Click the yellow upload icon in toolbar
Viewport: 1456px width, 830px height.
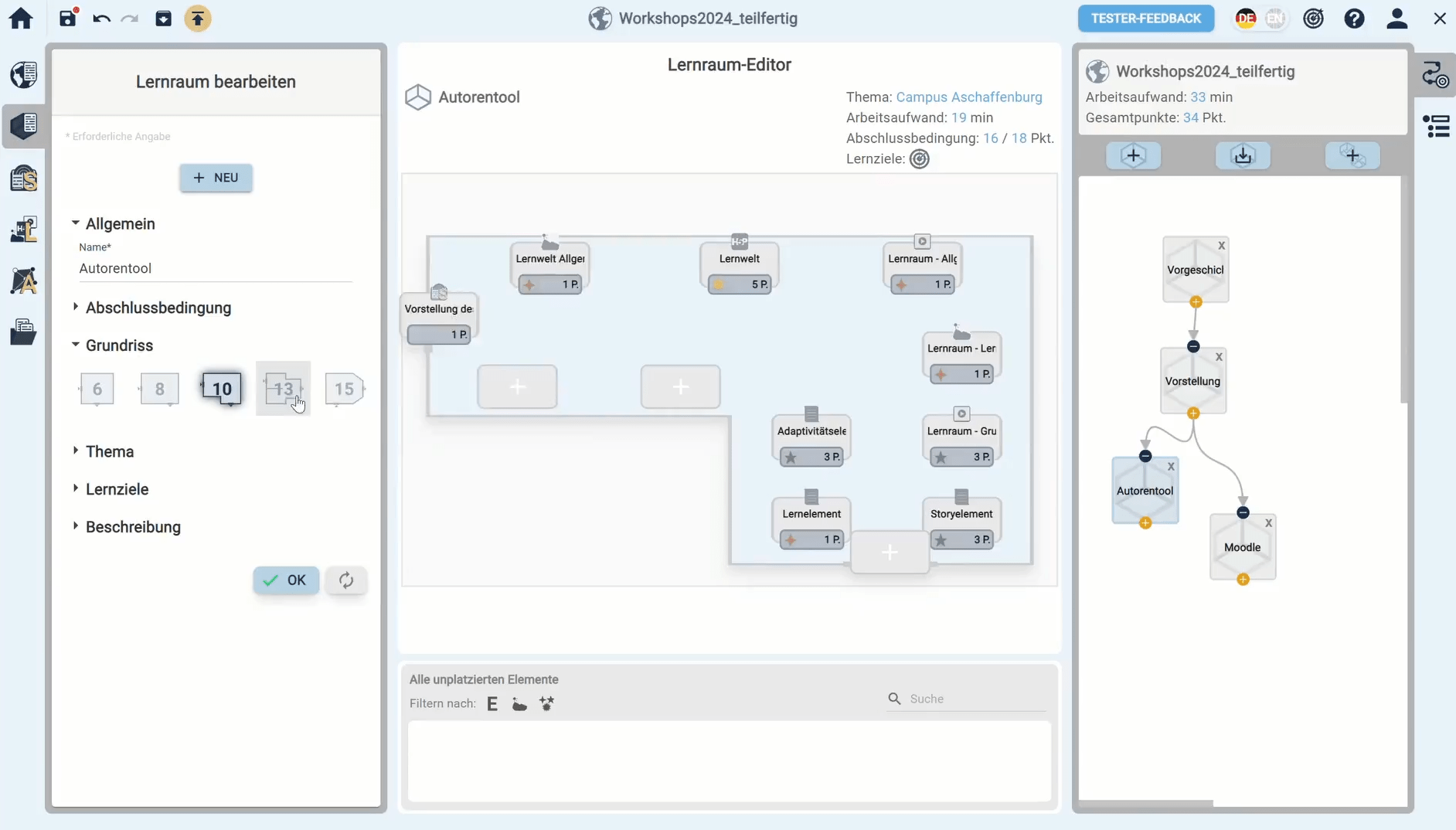[x=198, y=19]
